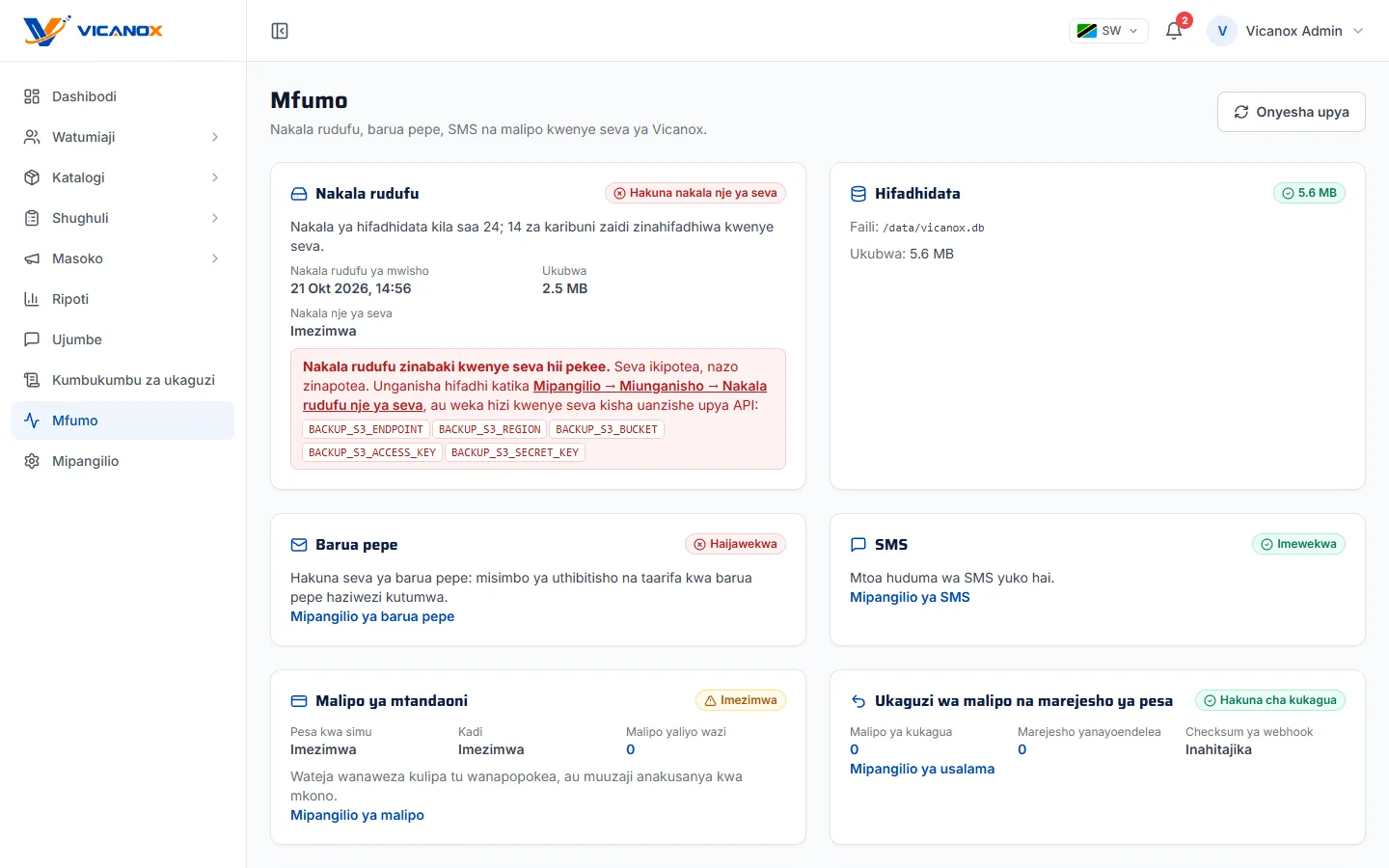Image resolution: width=1389 pixels, height=868 pixels.
Task: Click the Imewekwa status badge
Action: (1298, 544)
